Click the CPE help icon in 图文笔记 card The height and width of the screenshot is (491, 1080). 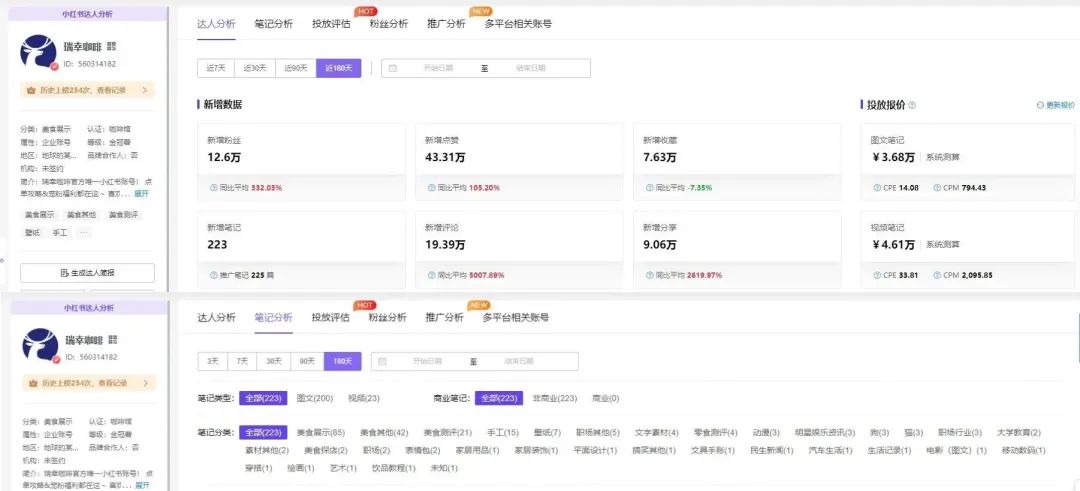pyautogui.click(x=876, y=188)
